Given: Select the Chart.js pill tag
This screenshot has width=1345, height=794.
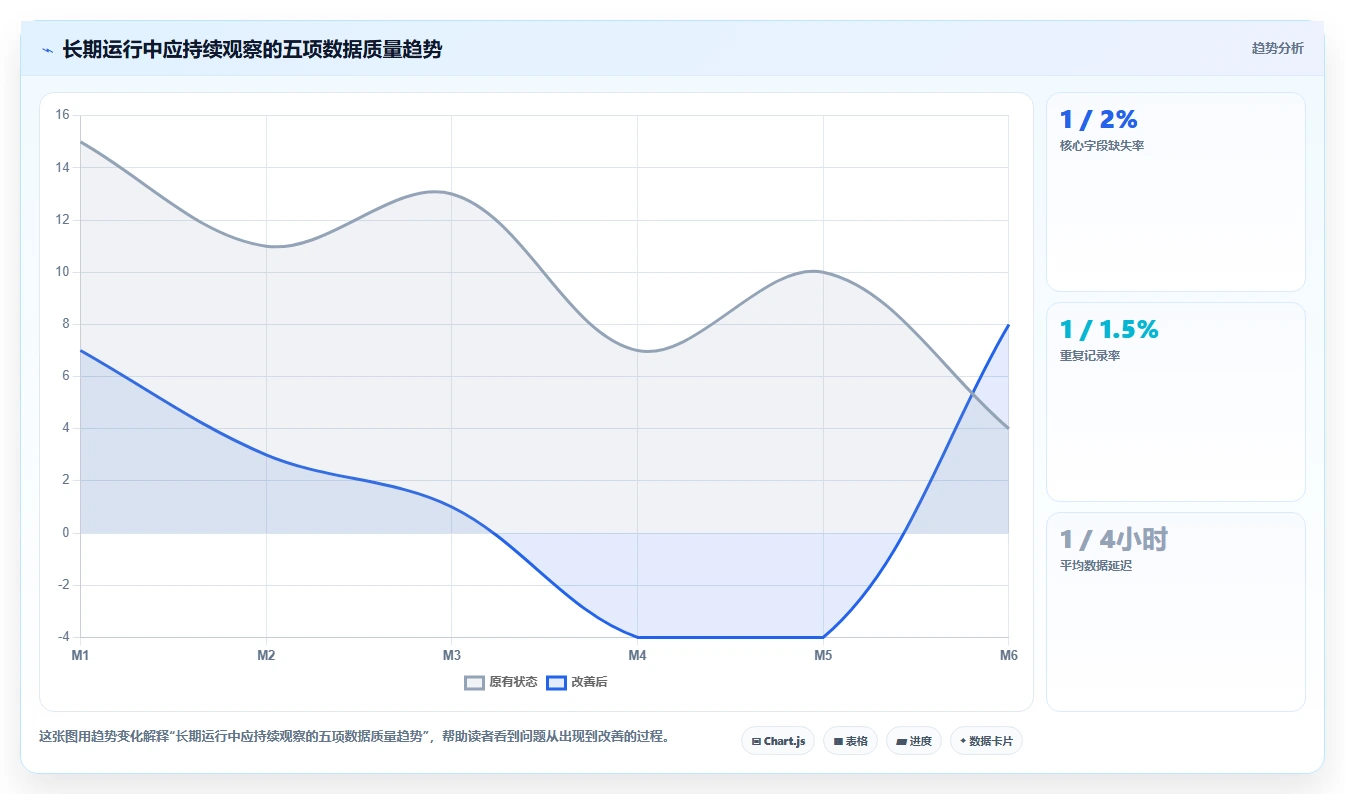Looking at the screenshot, I should (778, 741).
